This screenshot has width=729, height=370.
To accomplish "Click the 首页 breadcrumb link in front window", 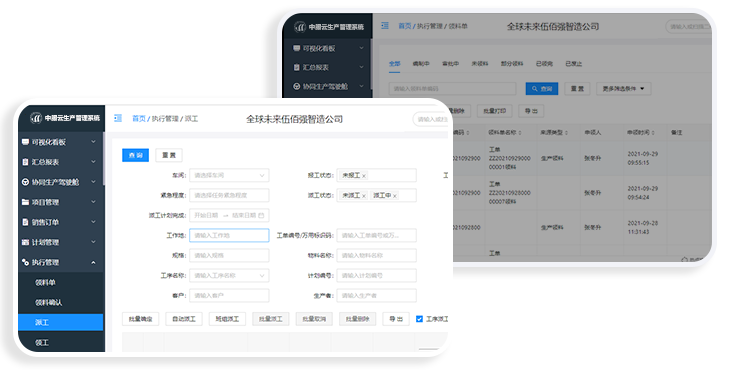I will [x=139, y=119].
